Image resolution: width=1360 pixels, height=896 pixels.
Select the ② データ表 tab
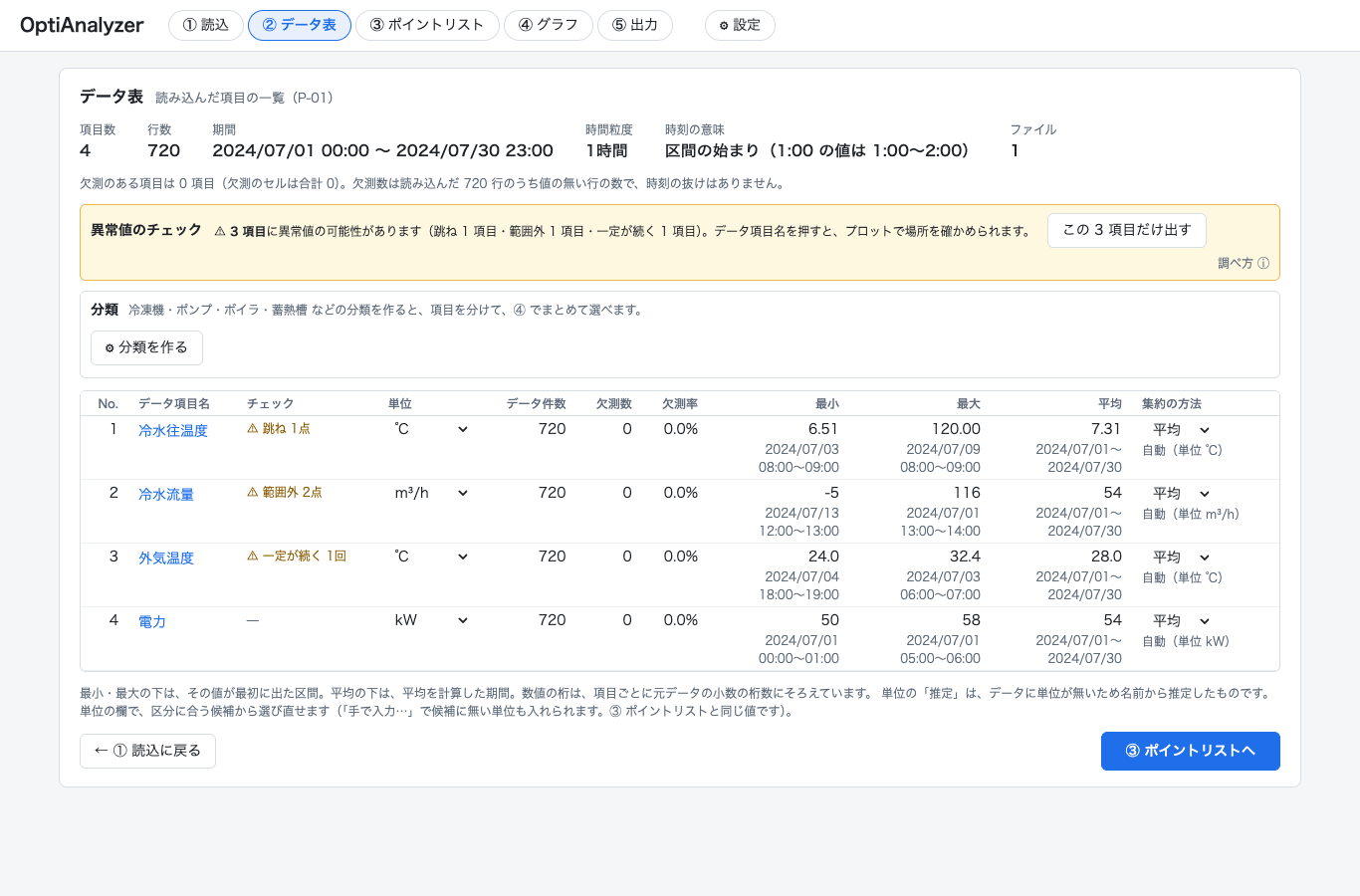[300, 25]
